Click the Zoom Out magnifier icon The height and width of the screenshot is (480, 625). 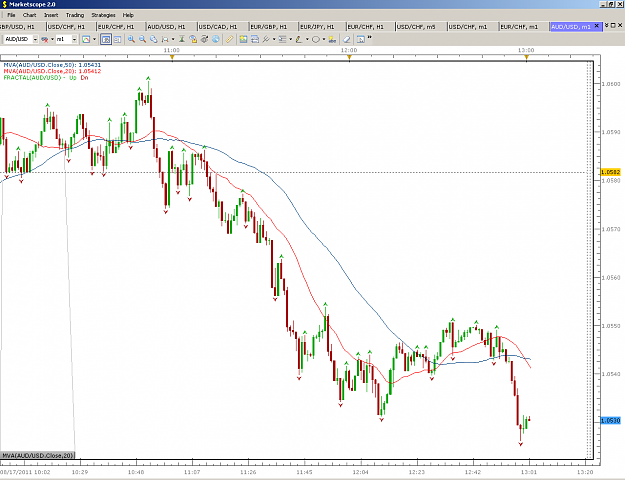pyautogui.click(x=142, y=39)
